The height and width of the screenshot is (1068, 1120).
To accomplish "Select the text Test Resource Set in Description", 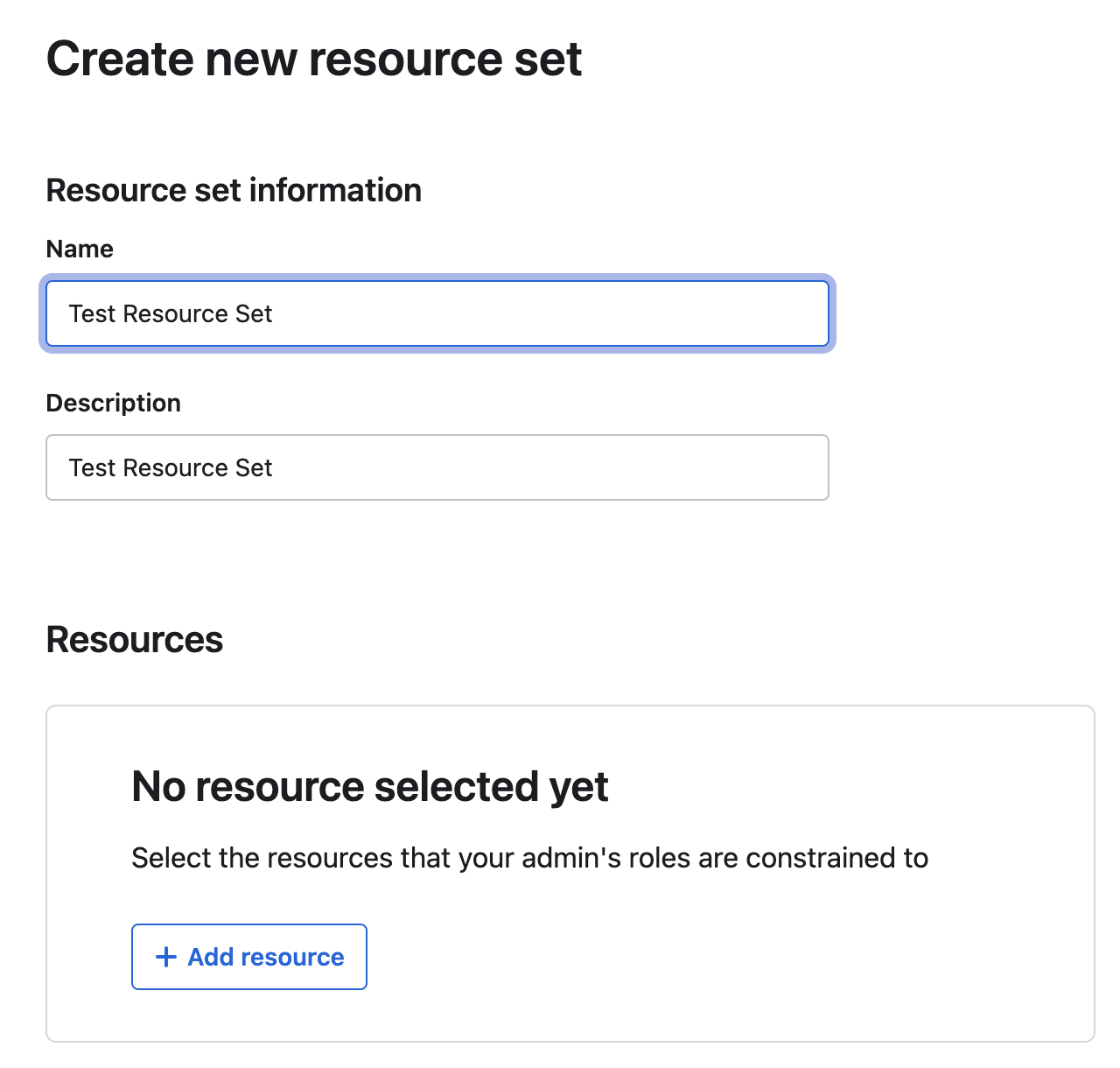I will click(x=170, y=467).
